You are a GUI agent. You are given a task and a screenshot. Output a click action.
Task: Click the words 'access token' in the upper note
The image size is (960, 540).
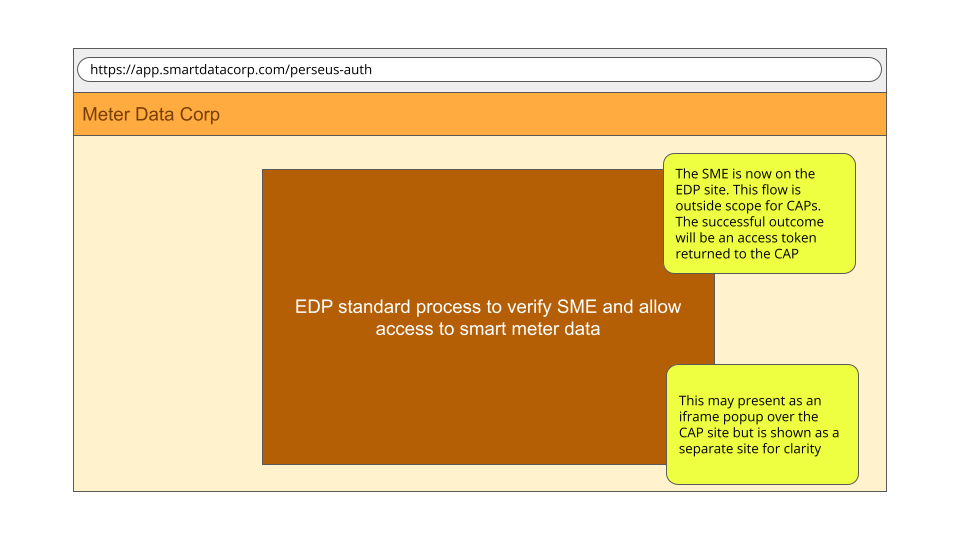tap(776, 238)
